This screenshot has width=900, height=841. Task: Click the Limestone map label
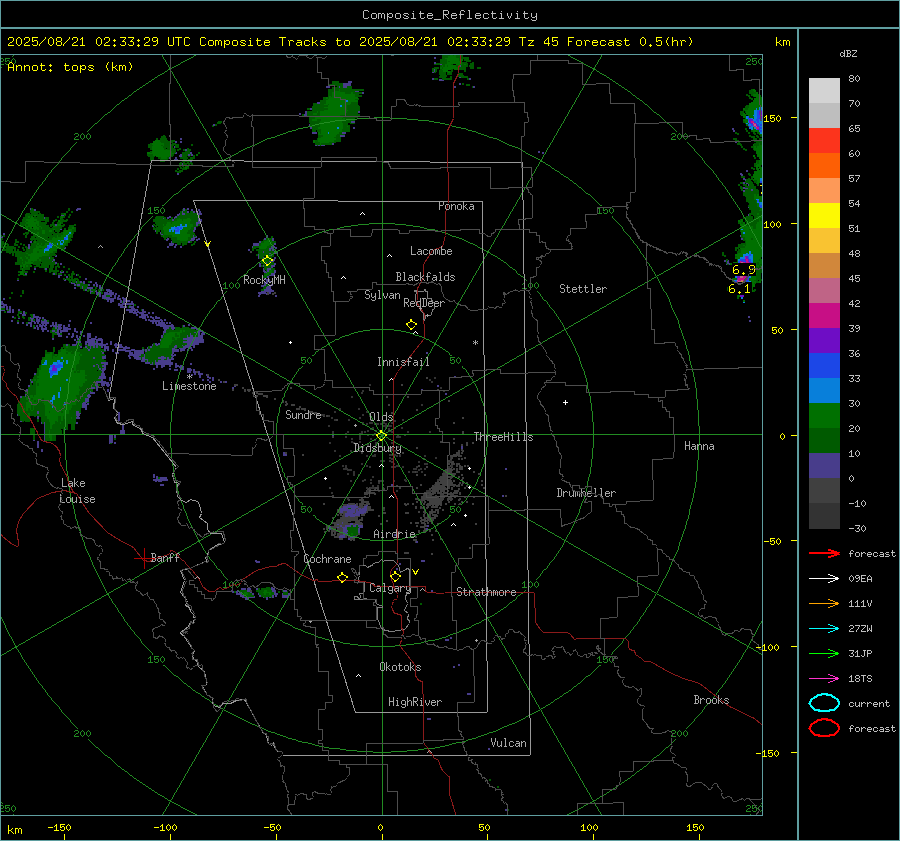[x=189, y=386]
